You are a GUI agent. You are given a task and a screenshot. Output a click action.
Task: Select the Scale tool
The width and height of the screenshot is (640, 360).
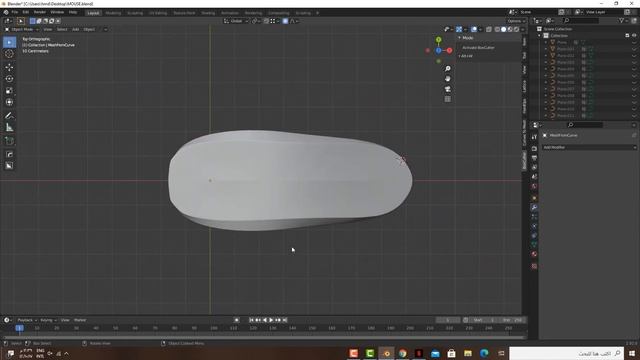[x=9, y=91]
